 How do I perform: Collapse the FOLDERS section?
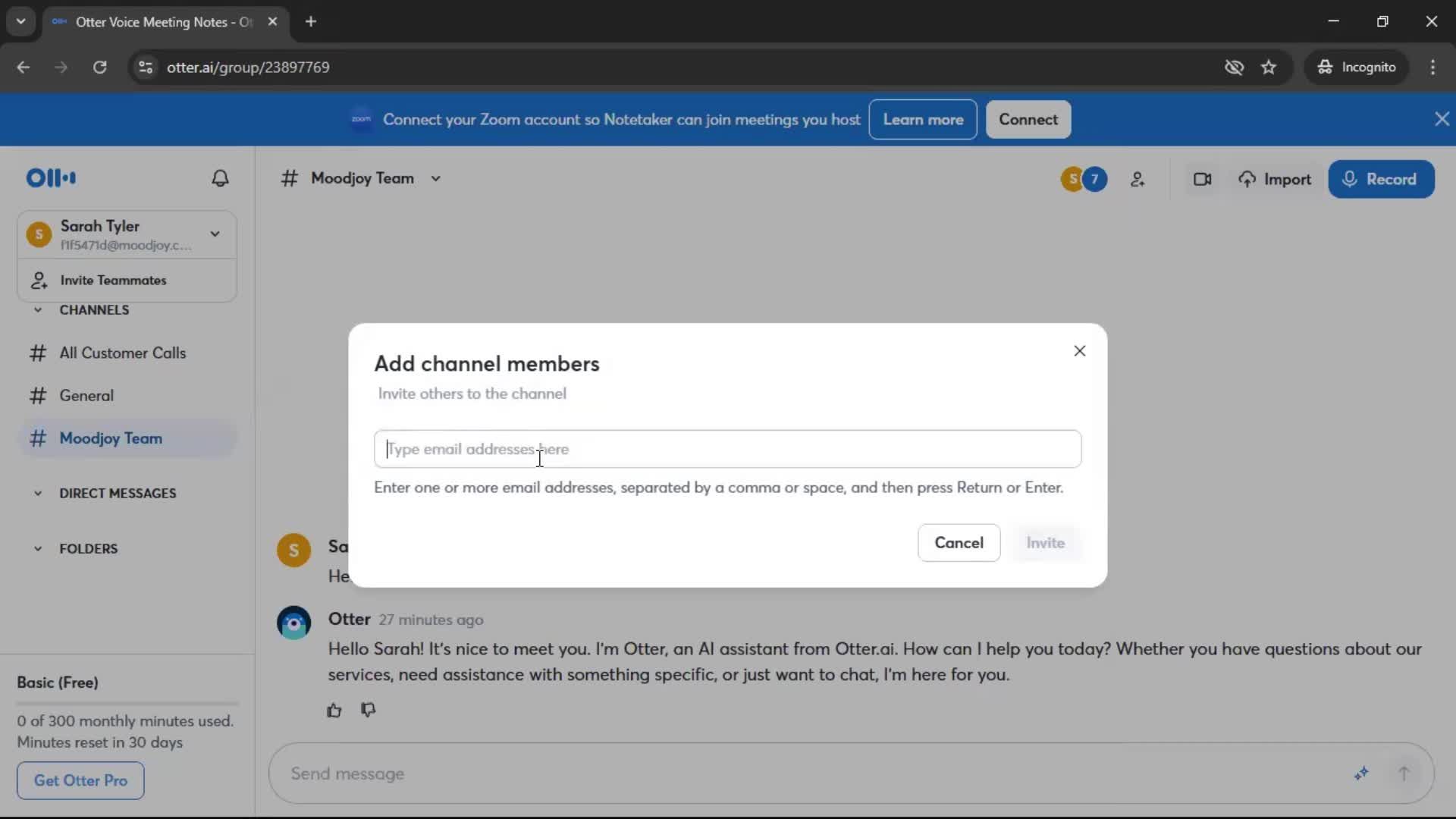coord(38,549)
